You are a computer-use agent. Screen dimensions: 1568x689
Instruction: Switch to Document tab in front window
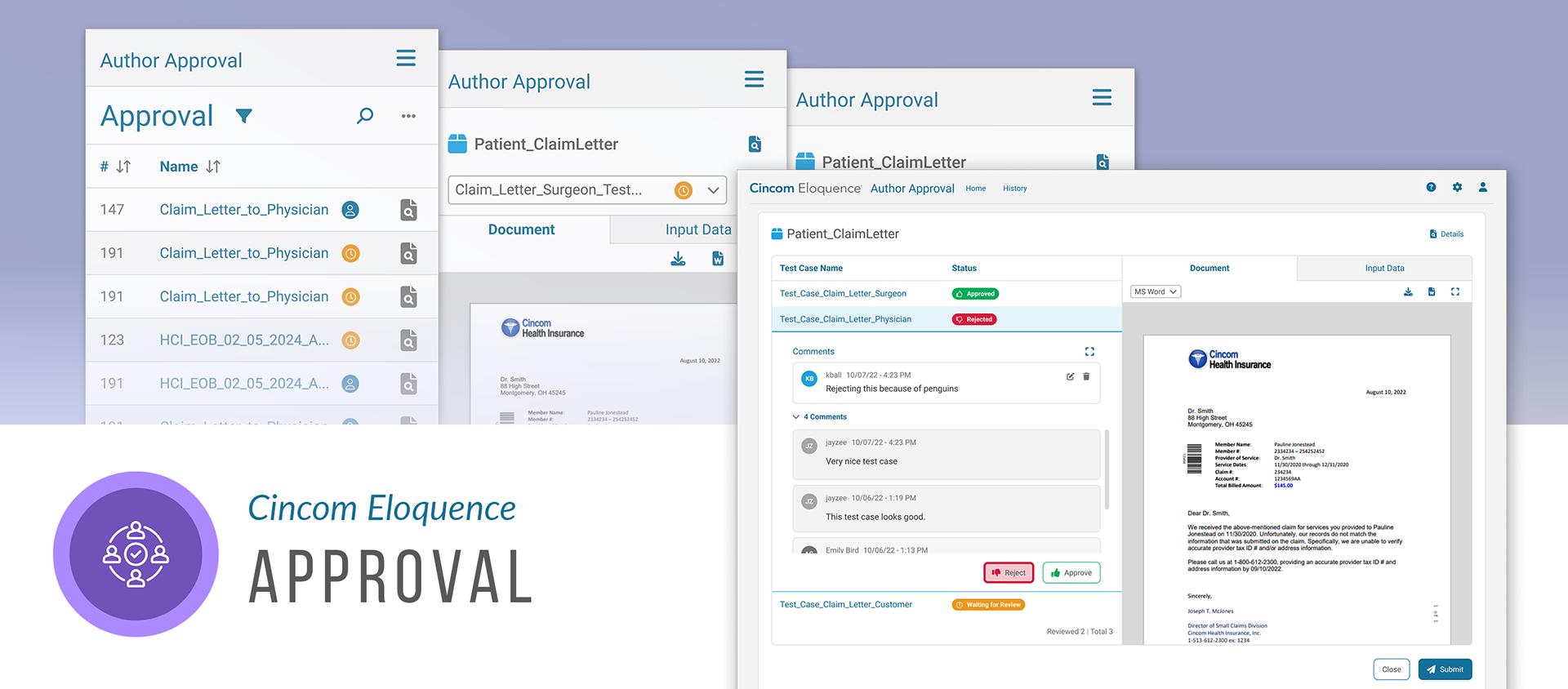click(1209, 268)
